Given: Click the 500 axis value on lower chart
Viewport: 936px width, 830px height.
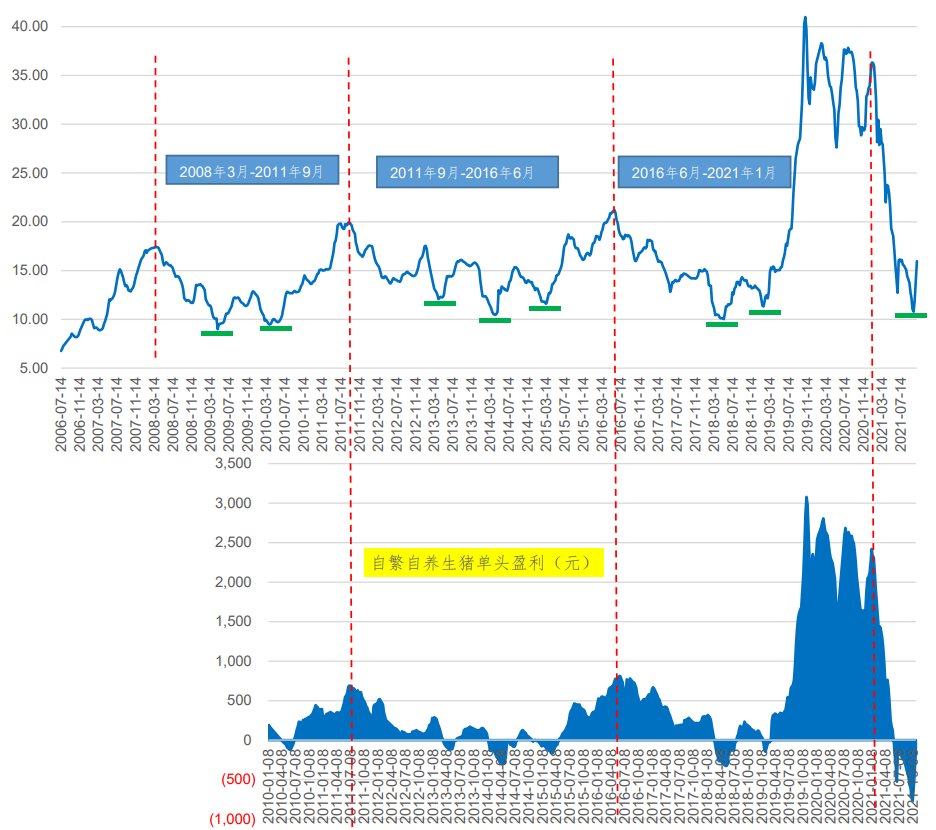Looking at the screenshot, I should coord(239,700).
